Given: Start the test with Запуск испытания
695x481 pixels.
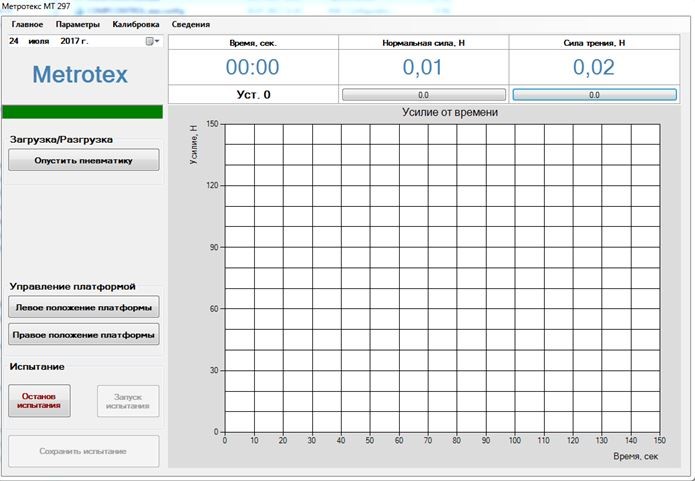Looking at the screenshot, I should pos(128,401).
